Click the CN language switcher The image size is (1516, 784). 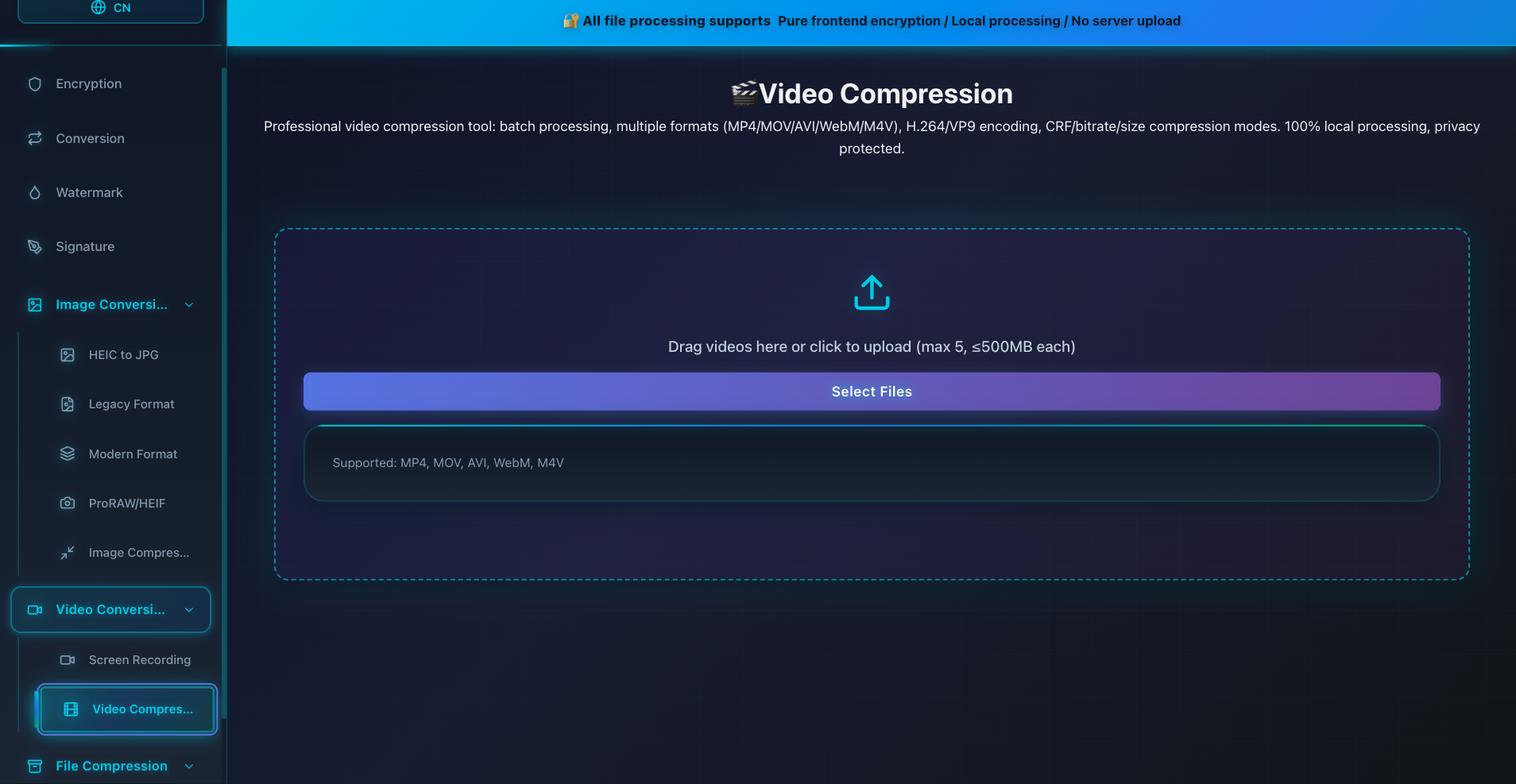pos(110,7)
